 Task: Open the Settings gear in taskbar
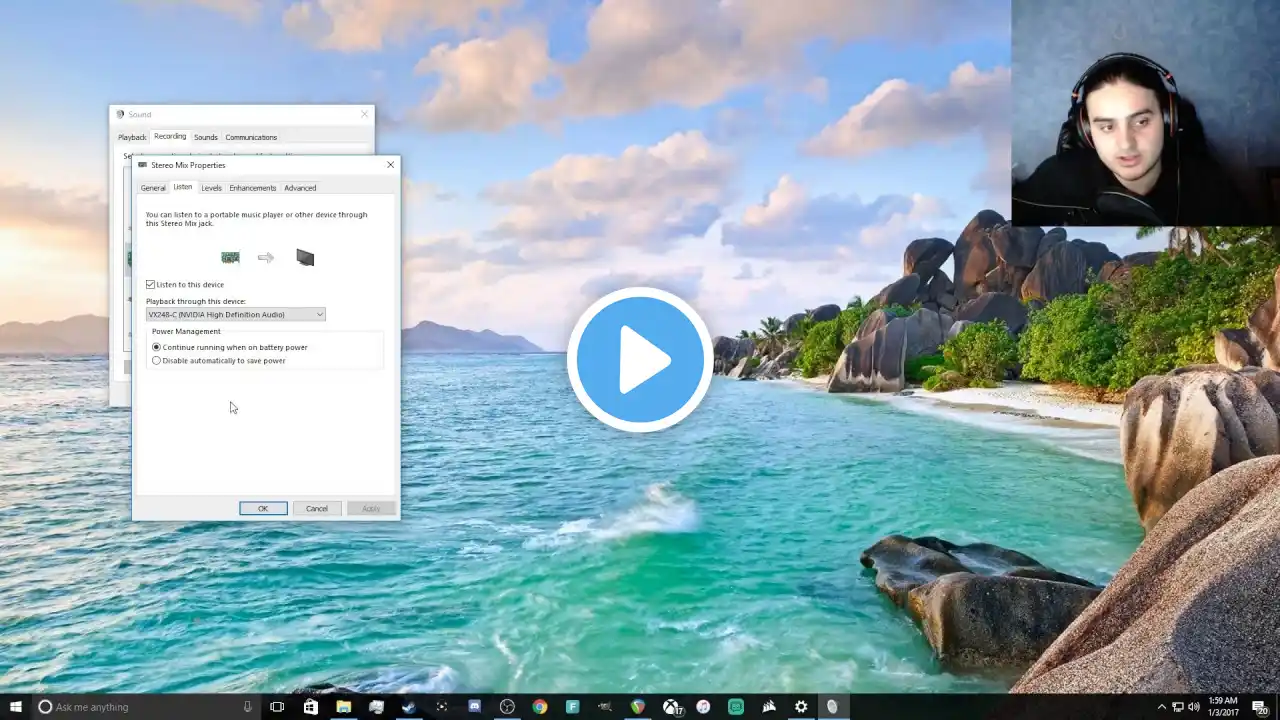(801, 707)
